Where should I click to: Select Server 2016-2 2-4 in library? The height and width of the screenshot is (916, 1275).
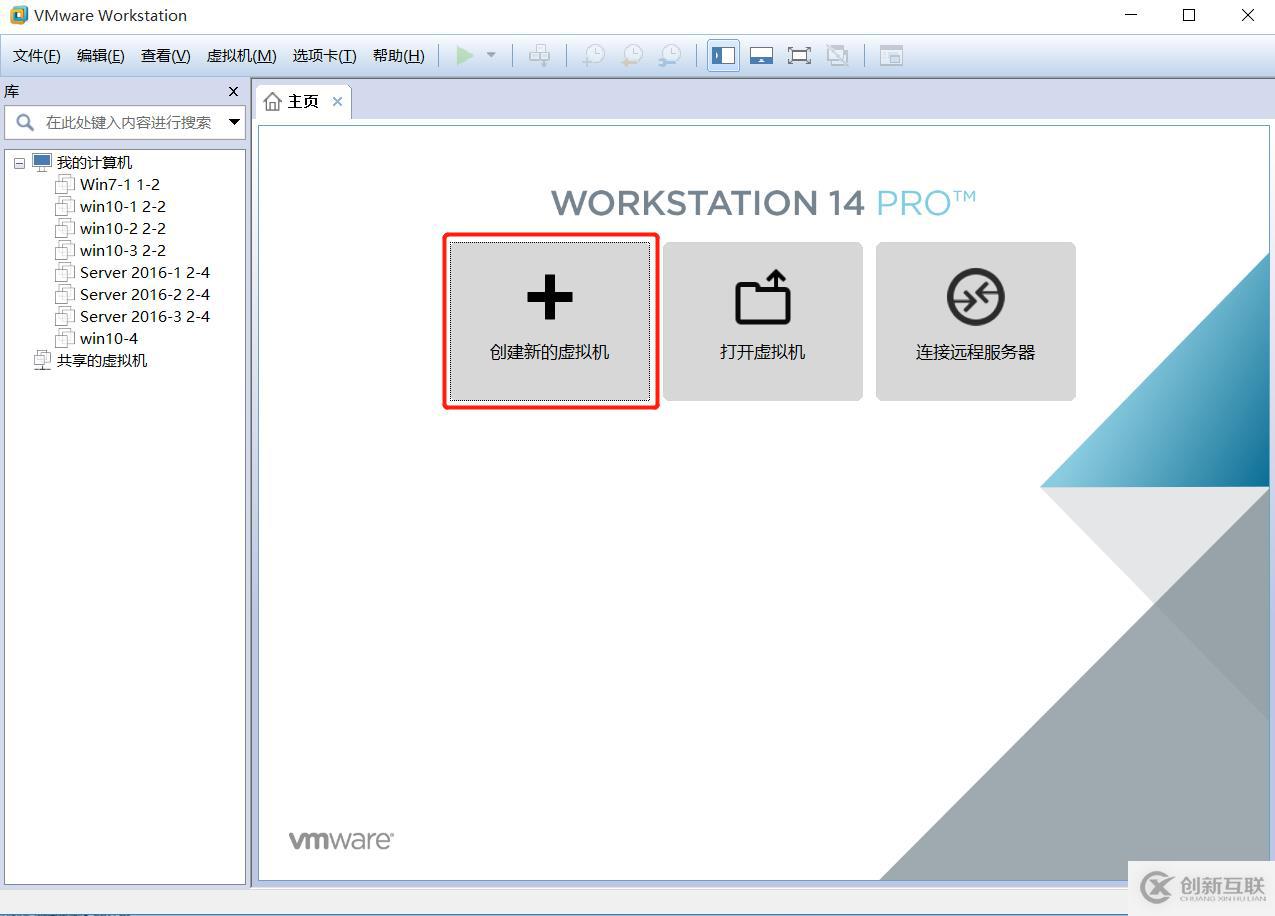coord(145,294)
